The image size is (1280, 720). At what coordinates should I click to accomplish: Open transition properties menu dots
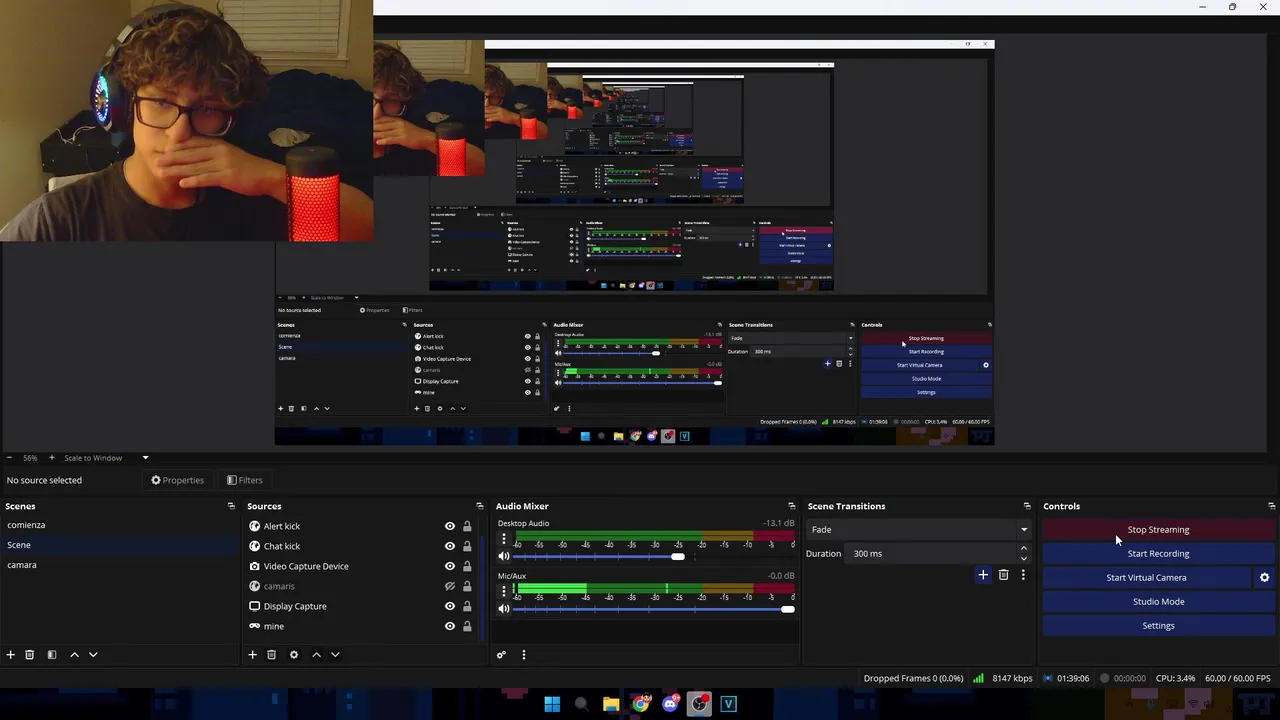tap(1023, 575)
